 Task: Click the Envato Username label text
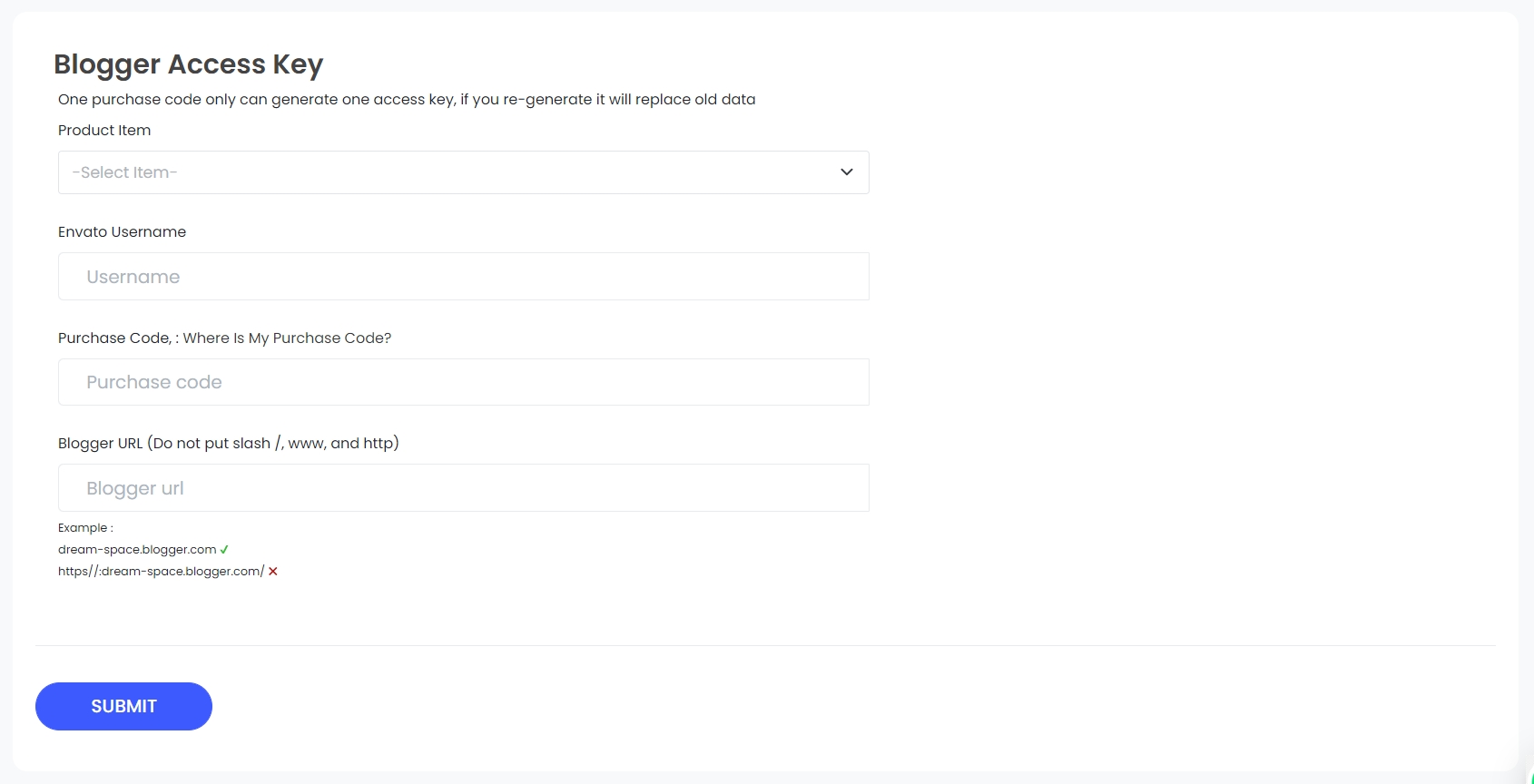122,232
